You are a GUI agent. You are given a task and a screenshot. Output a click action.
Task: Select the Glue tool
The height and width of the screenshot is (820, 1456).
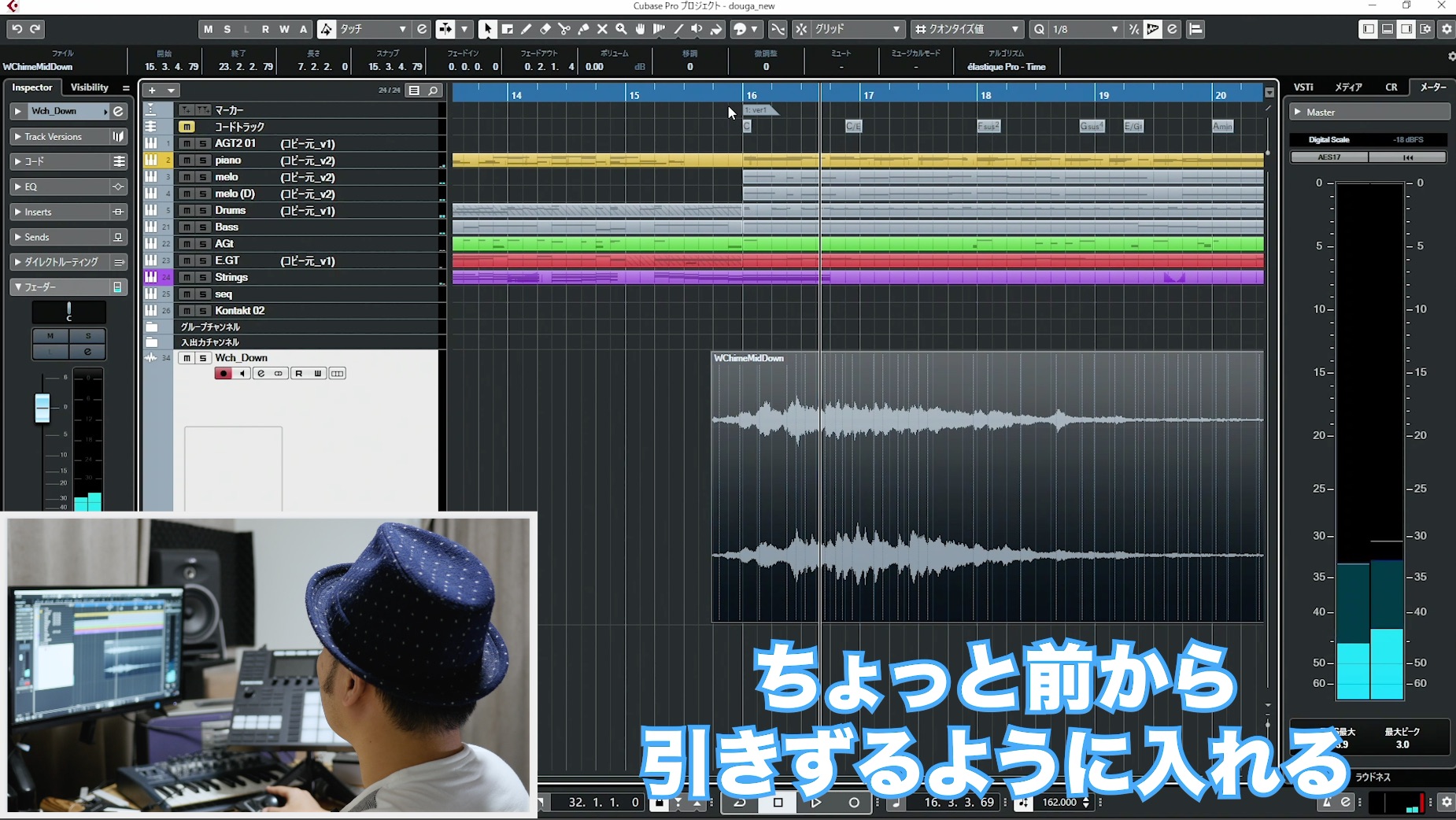583,29
